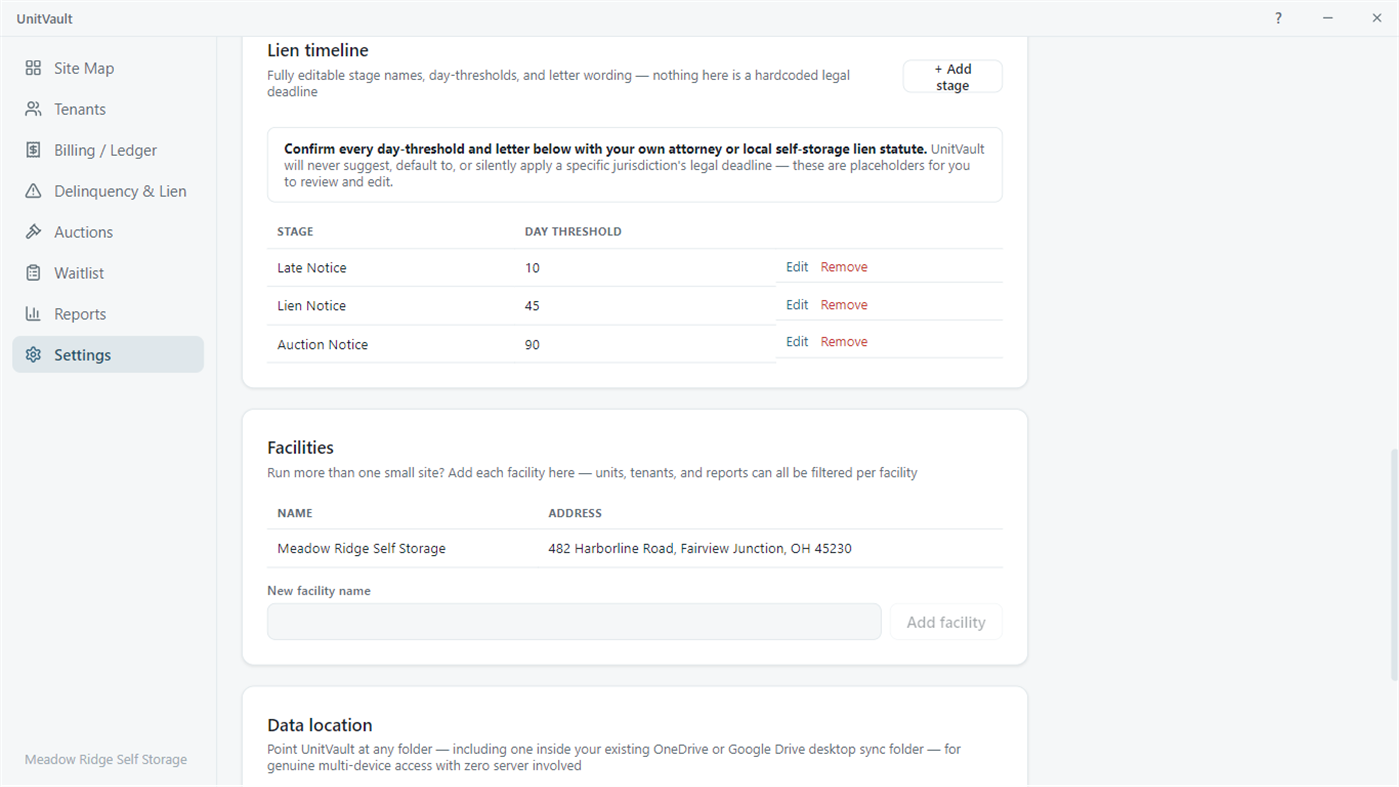Remove the Lien Notice stage
Screen dimensions: 1399x787
844,305
